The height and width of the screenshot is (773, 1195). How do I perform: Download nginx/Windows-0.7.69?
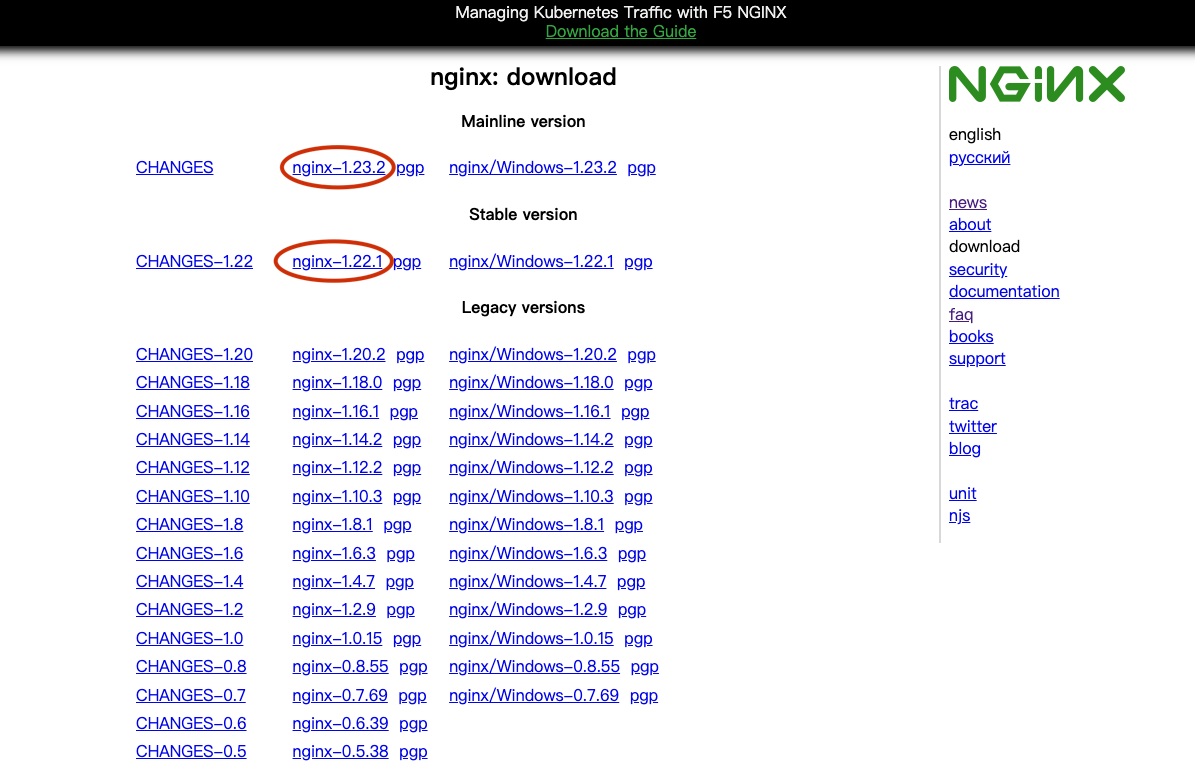[x=533, y=696]
